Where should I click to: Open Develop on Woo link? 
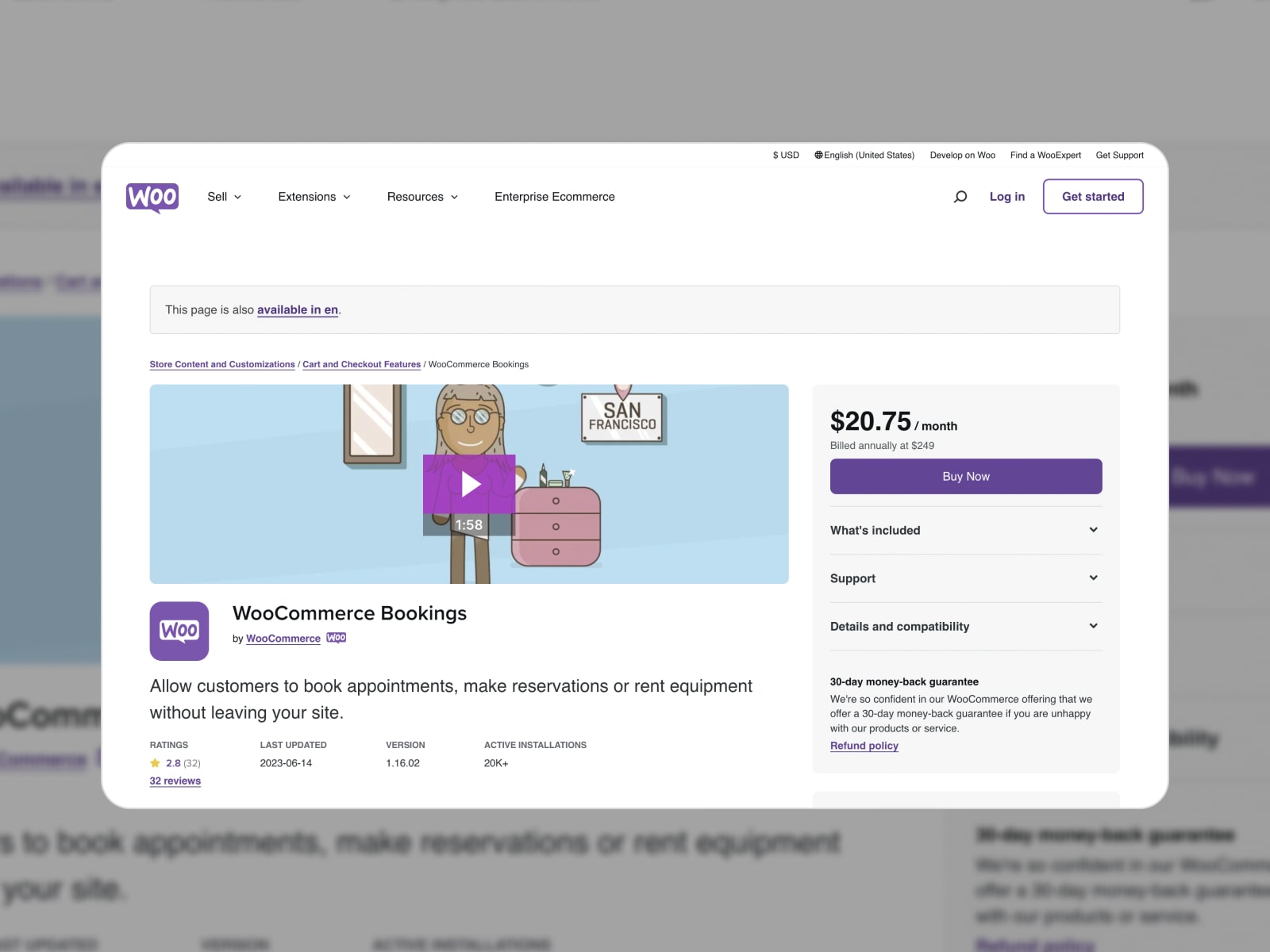point(963,155)
